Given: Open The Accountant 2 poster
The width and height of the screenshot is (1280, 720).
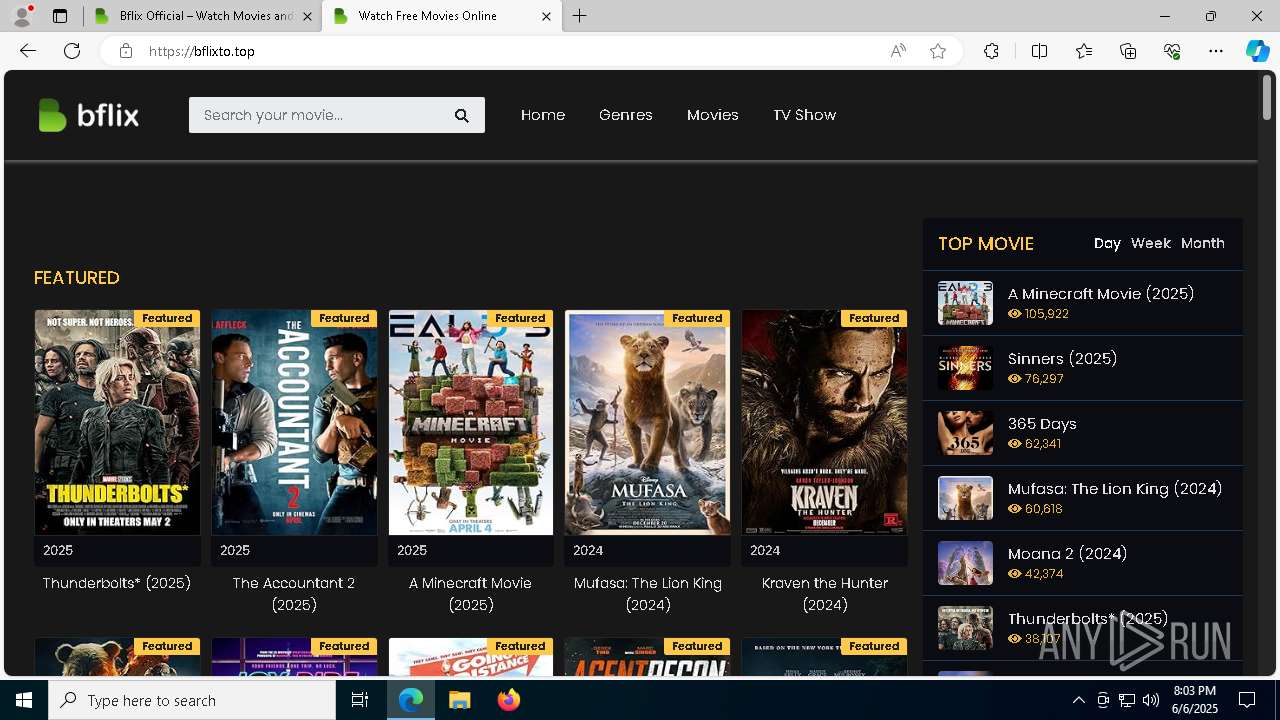Looking at the screenshot, I should (294, 422).
